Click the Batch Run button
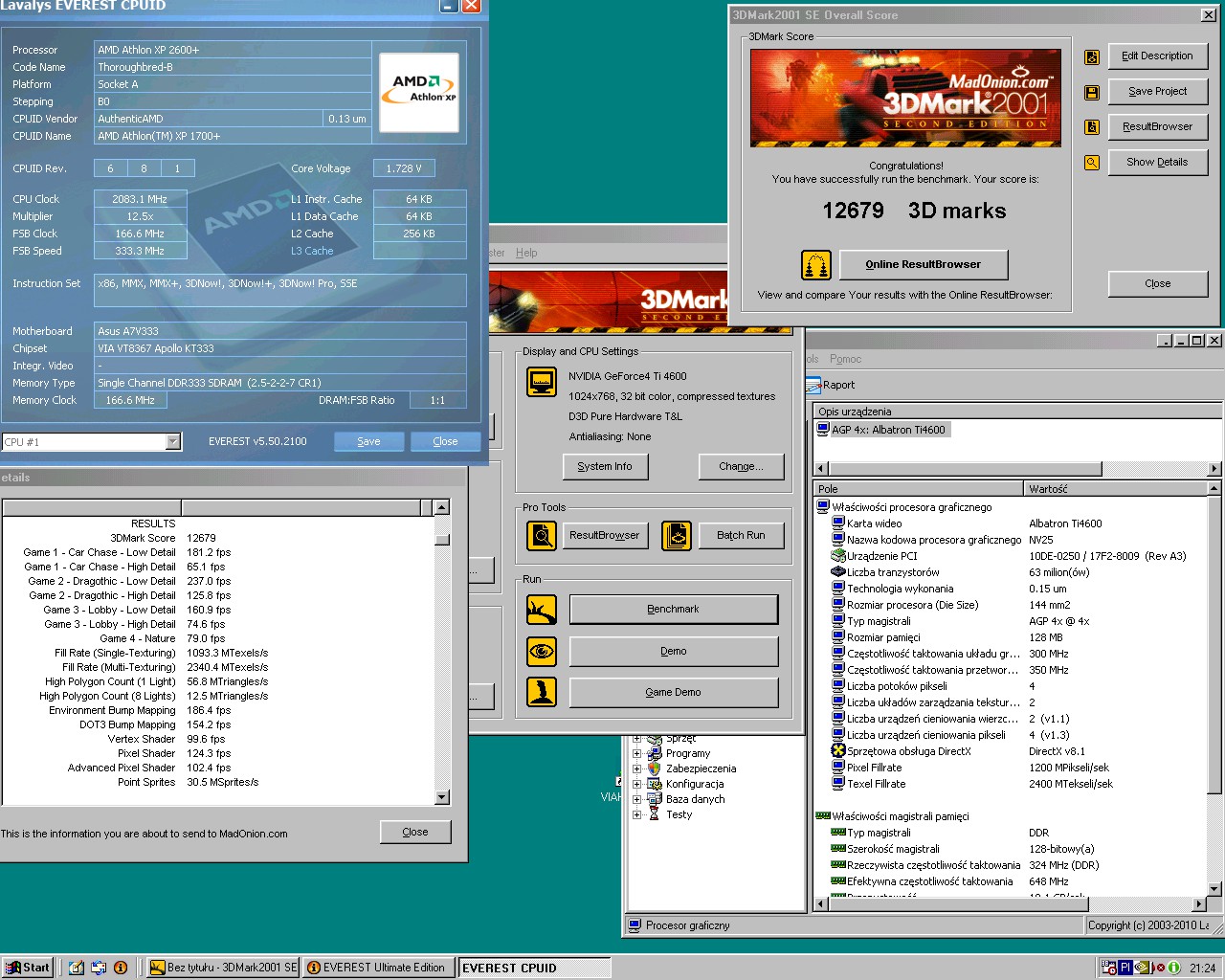The height and width of the screenshot is (980, 1225). 741,535
